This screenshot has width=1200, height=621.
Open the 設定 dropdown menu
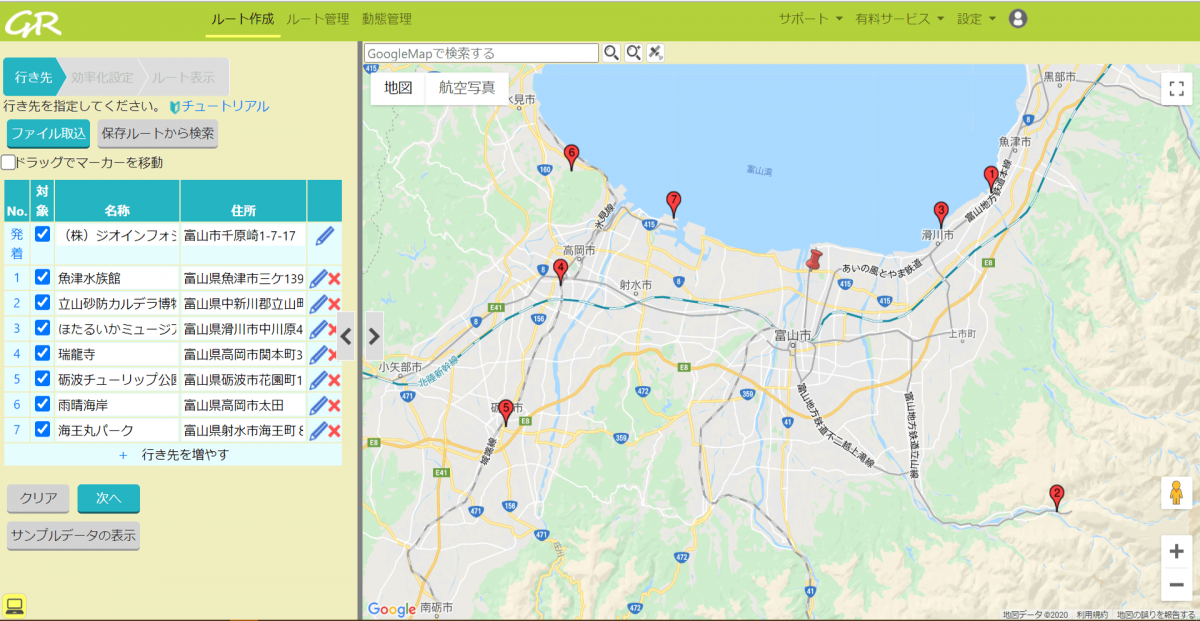coord(976,19)
